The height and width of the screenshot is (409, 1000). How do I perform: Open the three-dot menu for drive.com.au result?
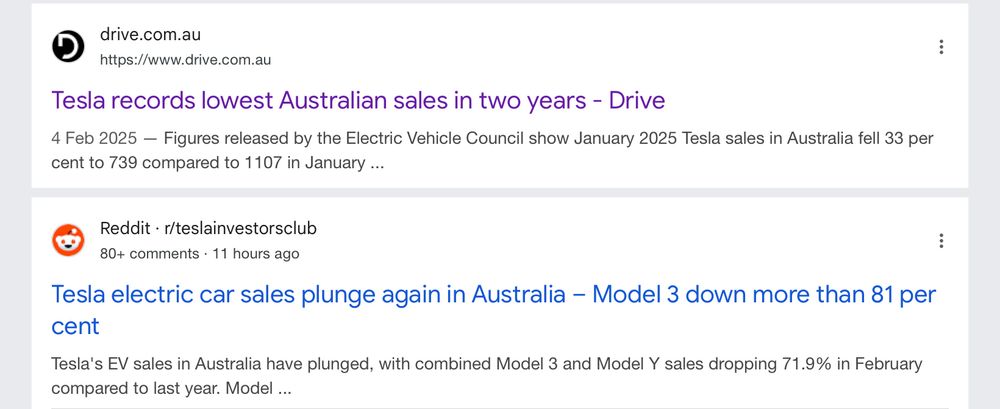pos(941,47)
